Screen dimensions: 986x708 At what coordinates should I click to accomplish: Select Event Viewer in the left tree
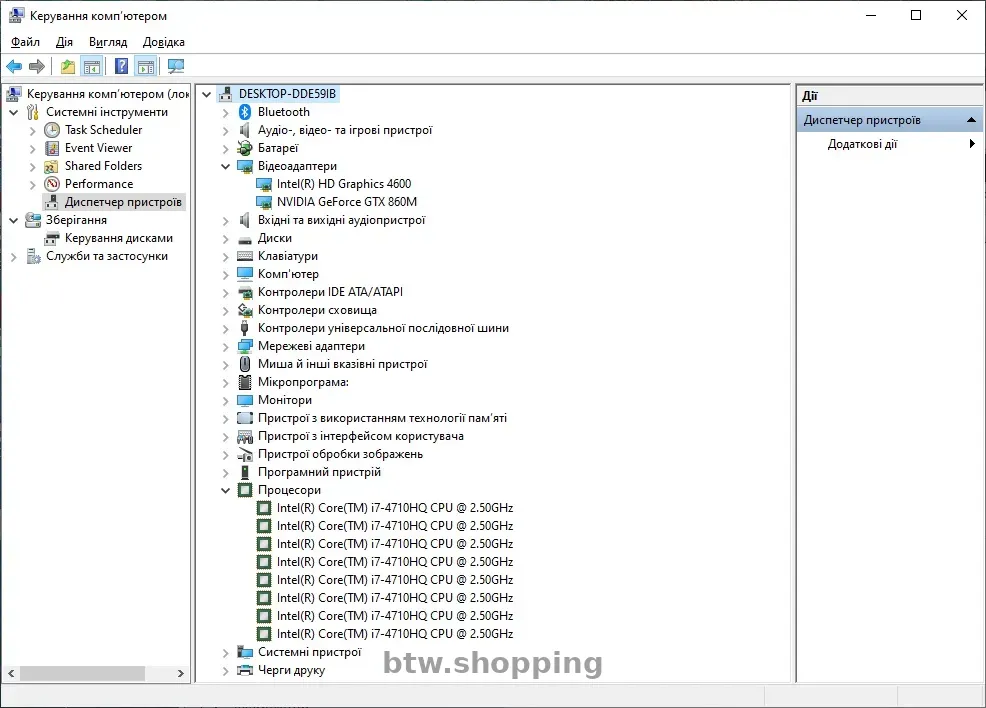tap(98, 148)
